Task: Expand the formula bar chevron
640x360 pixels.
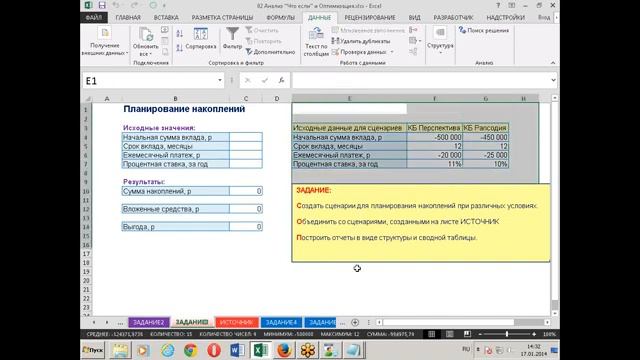Action: [553, 80]
